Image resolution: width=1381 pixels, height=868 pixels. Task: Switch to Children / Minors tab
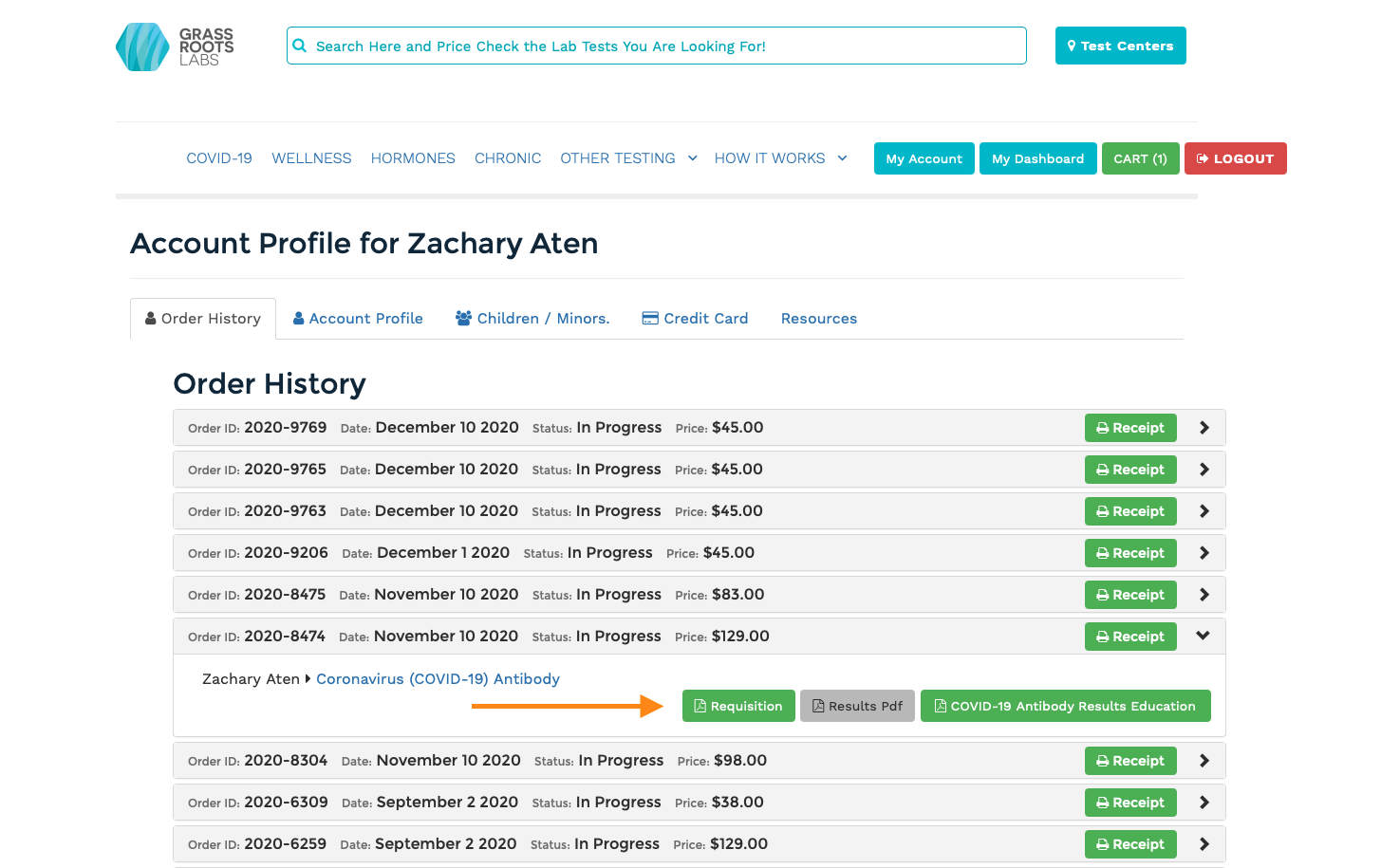(532, 319)
